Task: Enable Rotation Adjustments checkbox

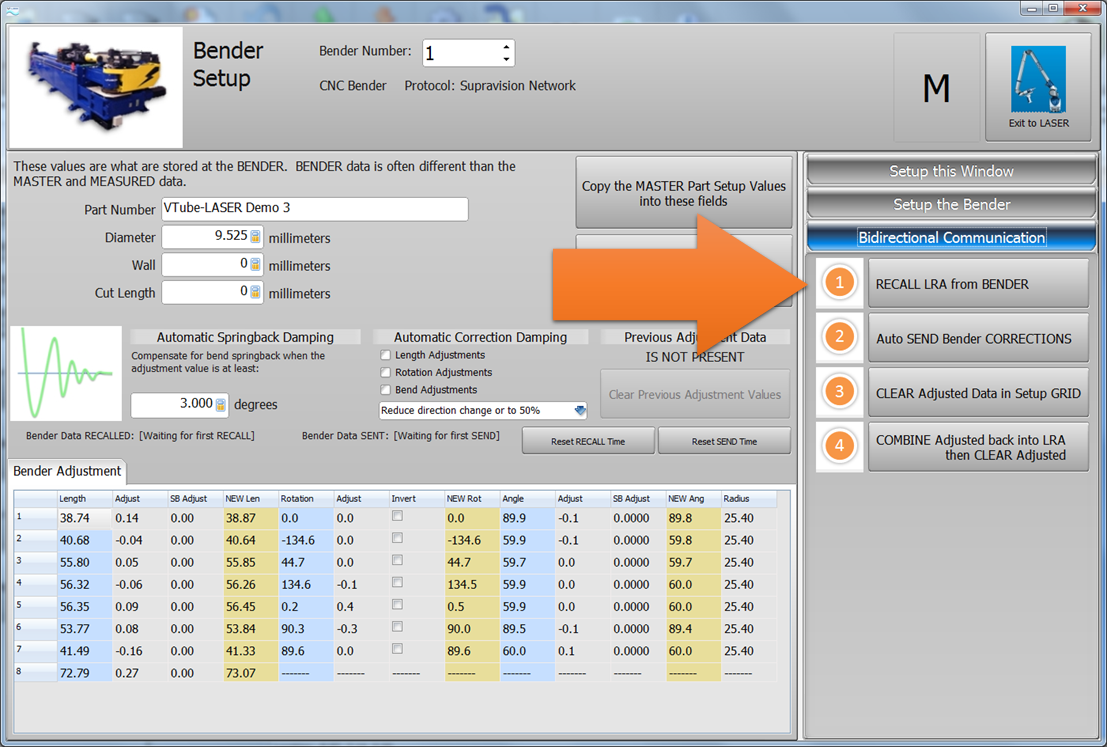Action: click(x=386, y=373)
